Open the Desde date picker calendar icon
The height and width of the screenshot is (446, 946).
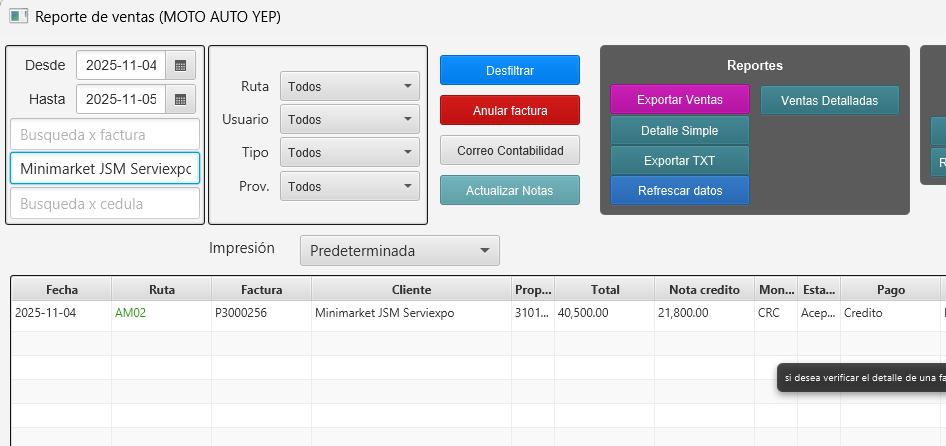pyautogui.click(x=180, y=66)
